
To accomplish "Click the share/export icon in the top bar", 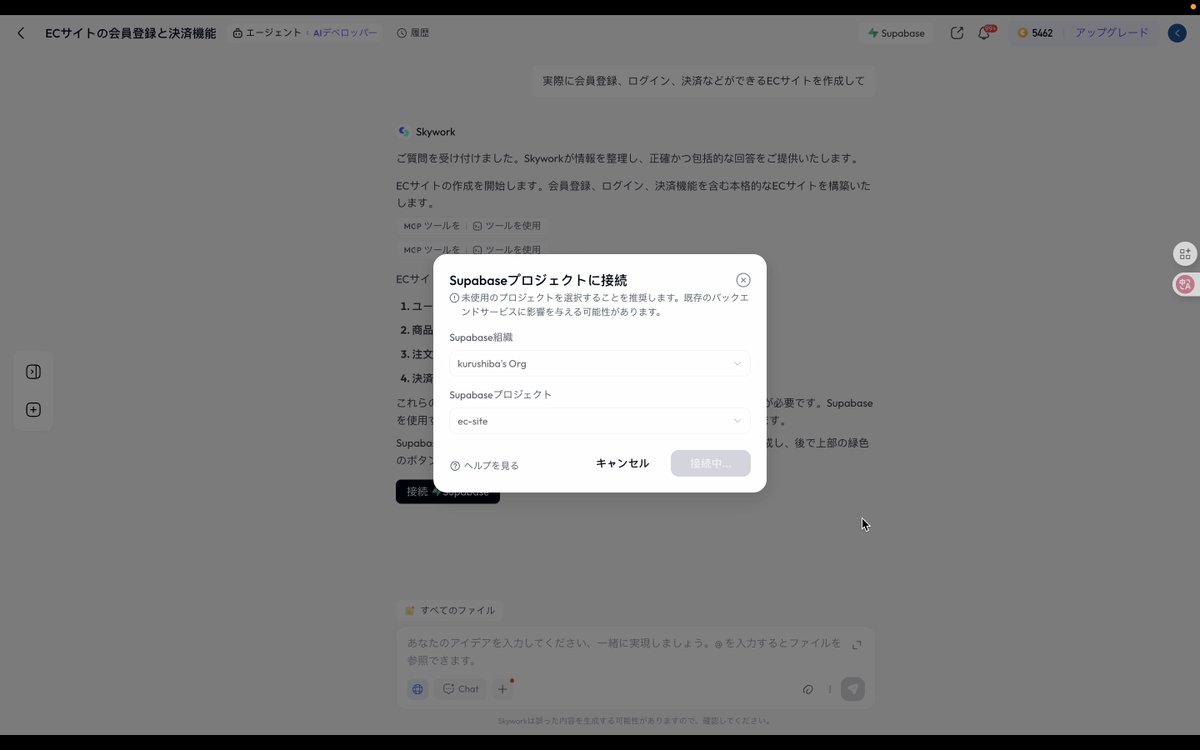I will pyautogui.click(x=956, y=32).
